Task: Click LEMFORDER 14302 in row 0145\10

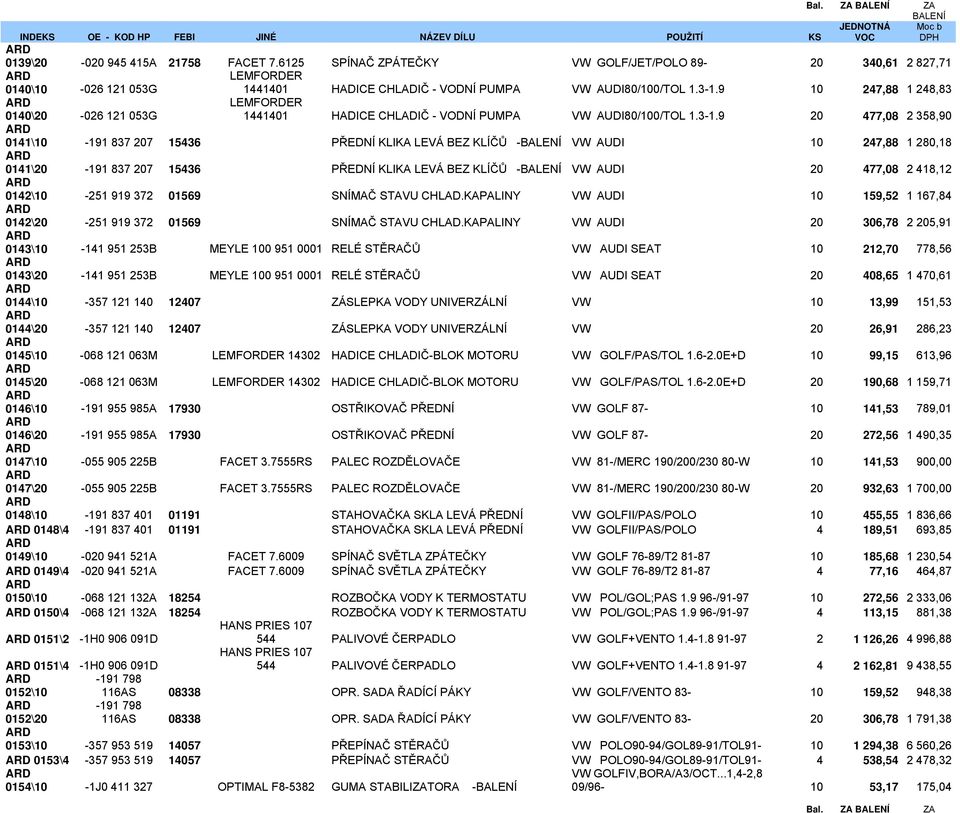Action: pos(266,355)
